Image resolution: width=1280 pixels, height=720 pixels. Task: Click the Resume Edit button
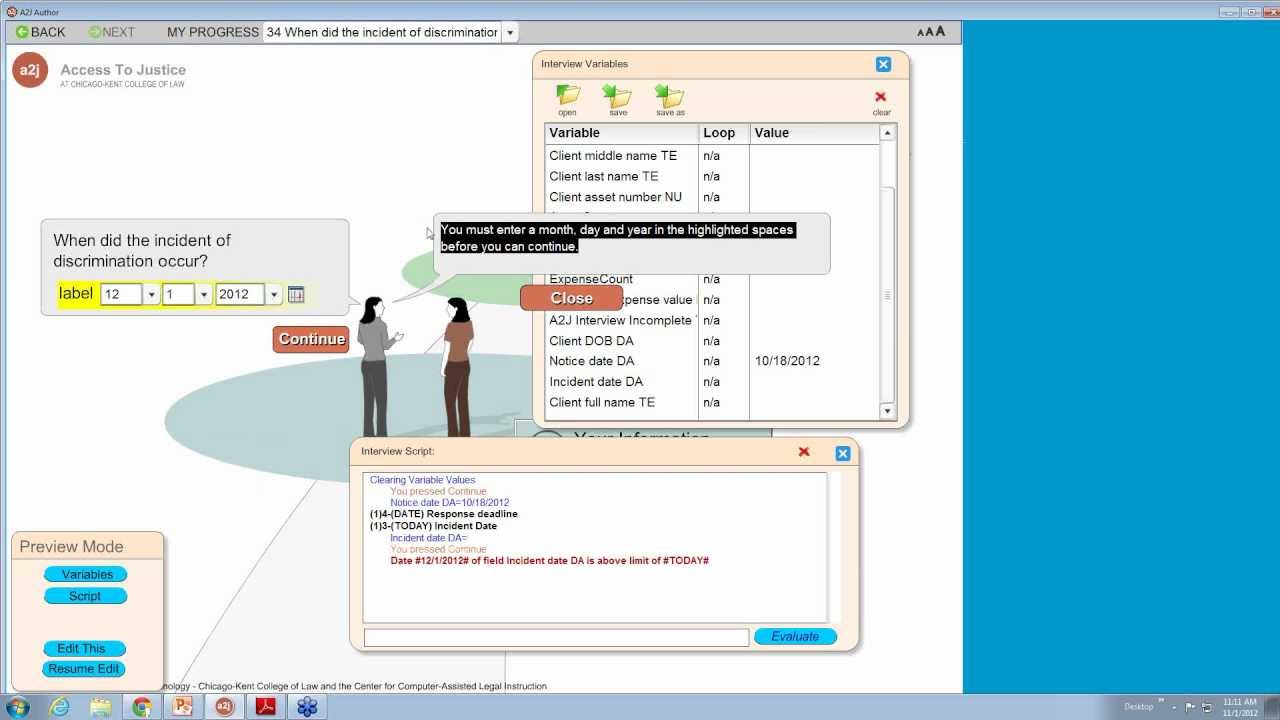click(x=85, y=669)
